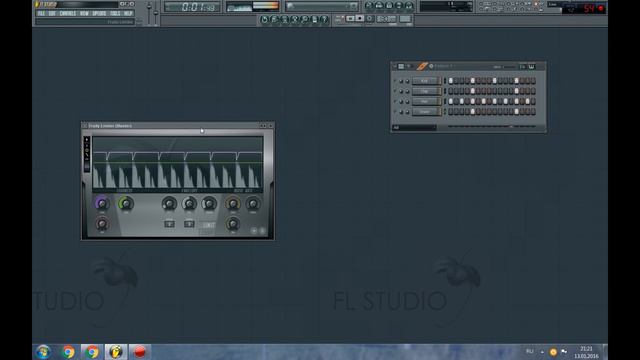The height and width of the screenshot is (360, 640).
Task: Click the purple loudness gain knob
Action: coord(102,203)
